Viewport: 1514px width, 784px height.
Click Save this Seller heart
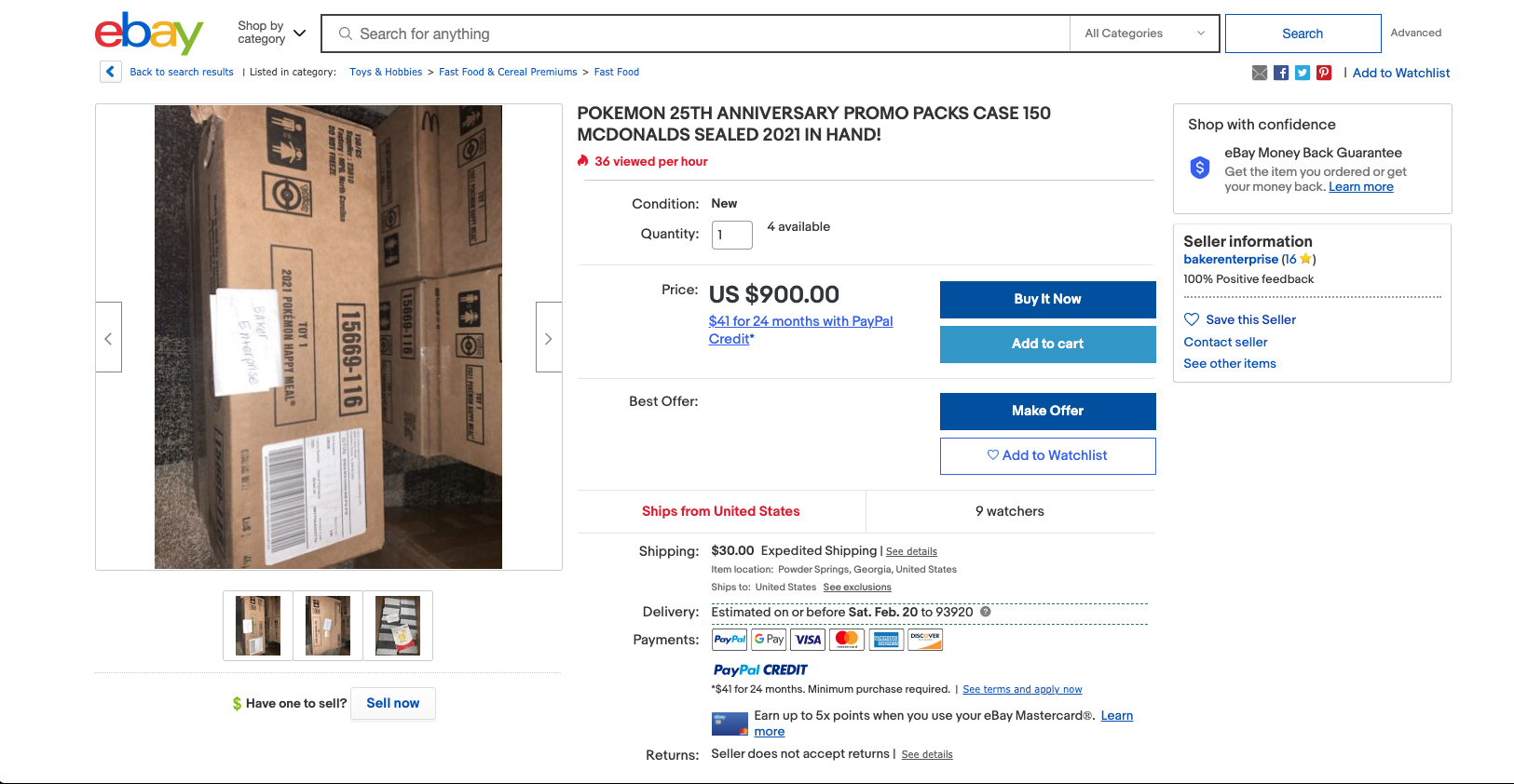point(1192,319)
